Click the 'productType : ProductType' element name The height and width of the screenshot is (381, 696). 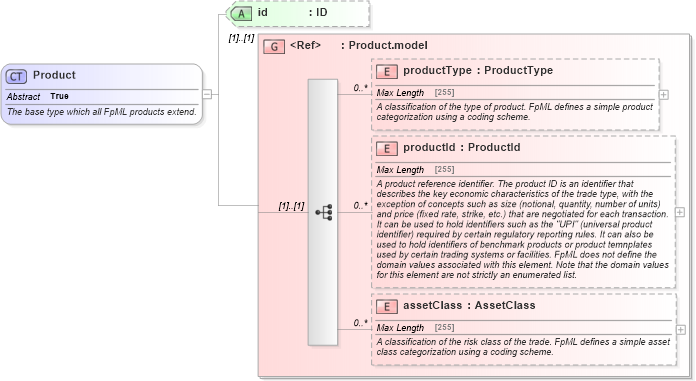tap(478, 70)
